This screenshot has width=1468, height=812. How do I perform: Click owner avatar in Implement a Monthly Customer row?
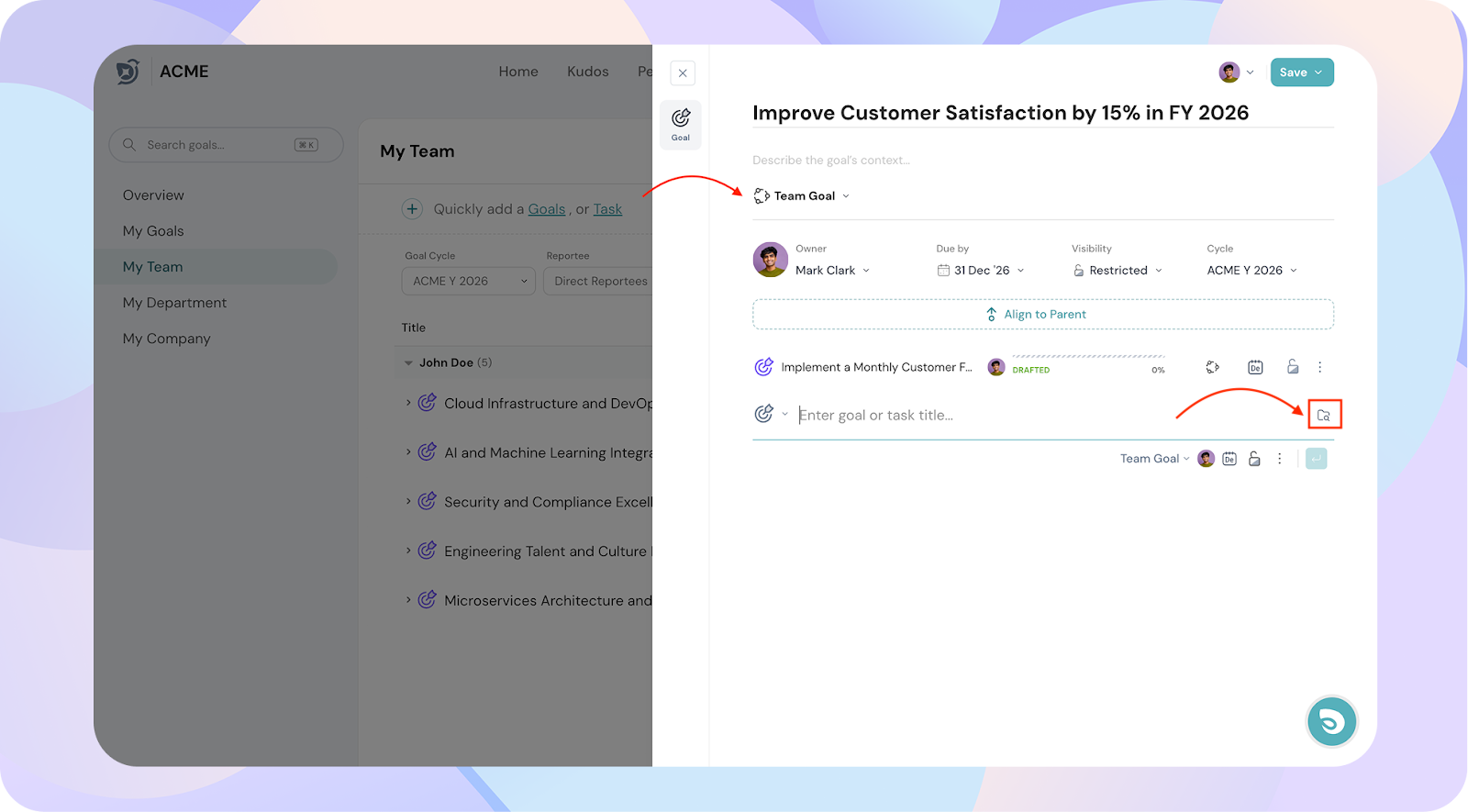996,367
